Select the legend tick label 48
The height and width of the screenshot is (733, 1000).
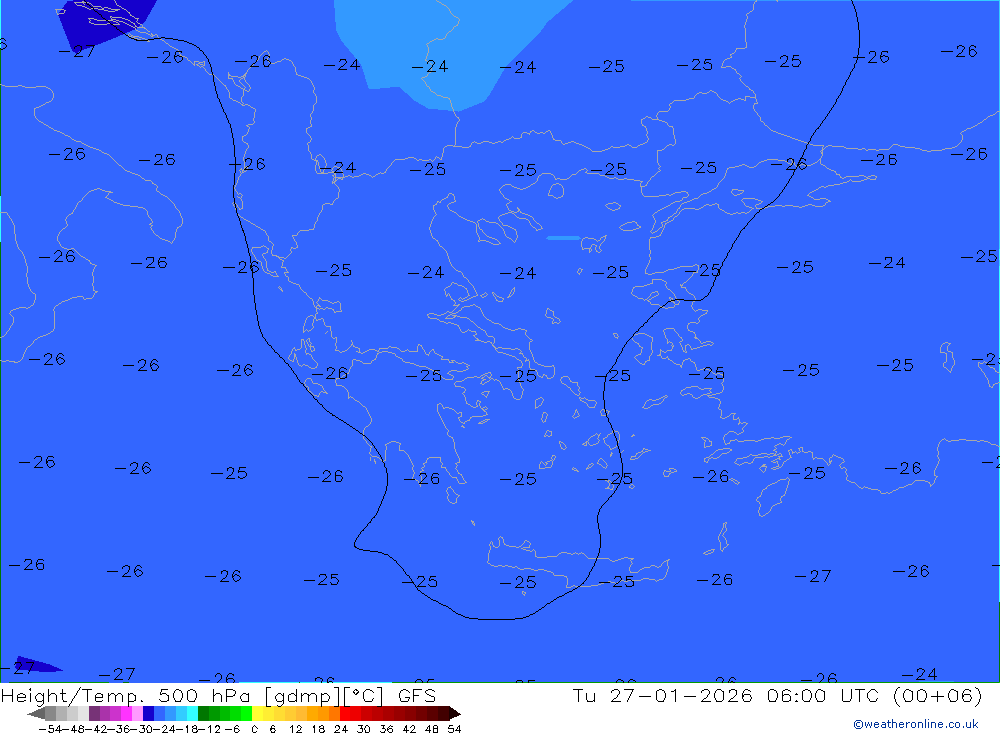coord(432,729)
